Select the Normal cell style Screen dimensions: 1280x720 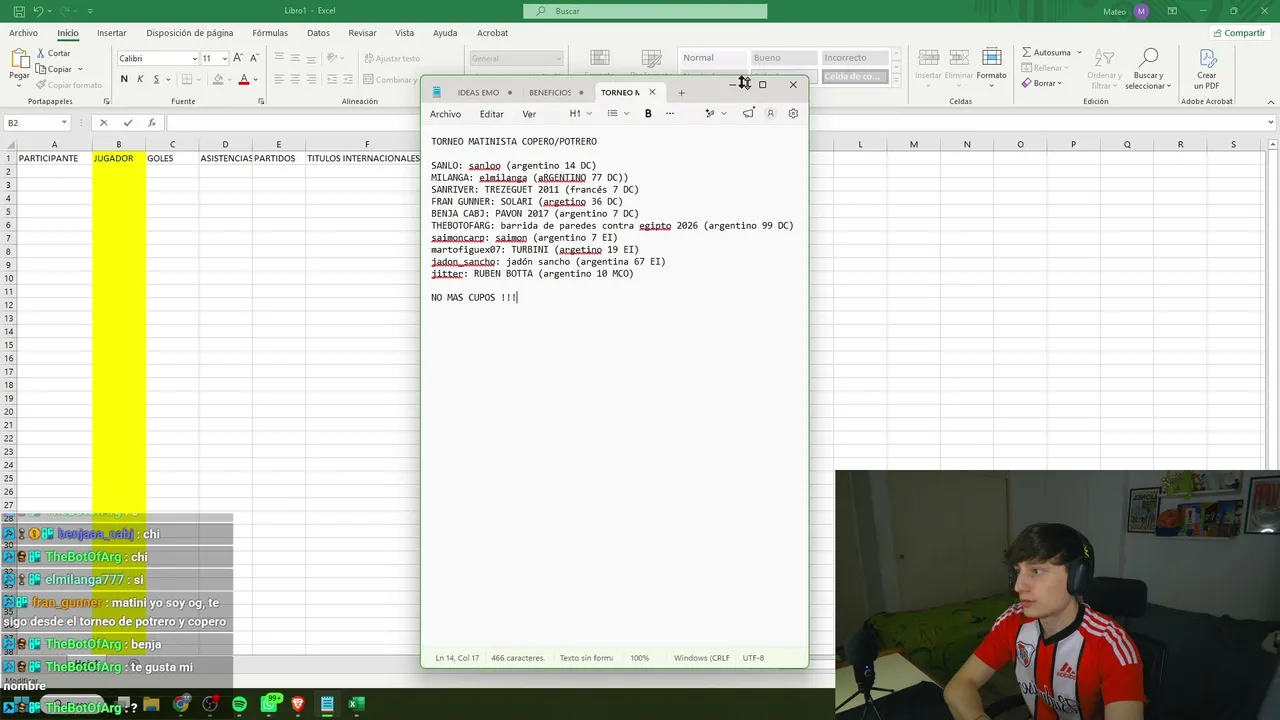pos(712,58)
